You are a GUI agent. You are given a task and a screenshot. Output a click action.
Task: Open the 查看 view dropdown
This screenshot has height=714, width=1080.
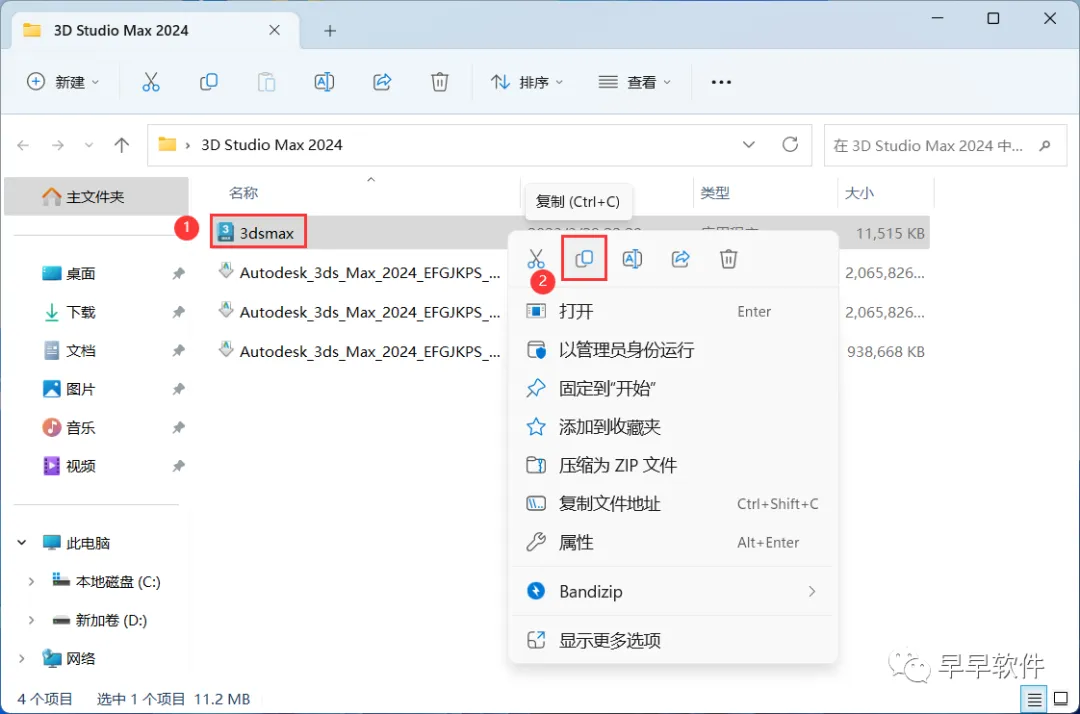(634, 82)
